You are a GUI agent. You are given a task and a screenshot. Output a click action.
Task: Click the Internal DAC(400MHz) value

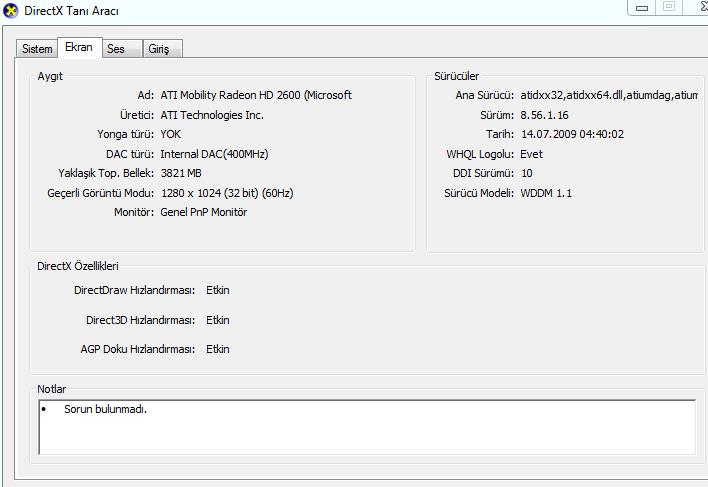point(214,154)
